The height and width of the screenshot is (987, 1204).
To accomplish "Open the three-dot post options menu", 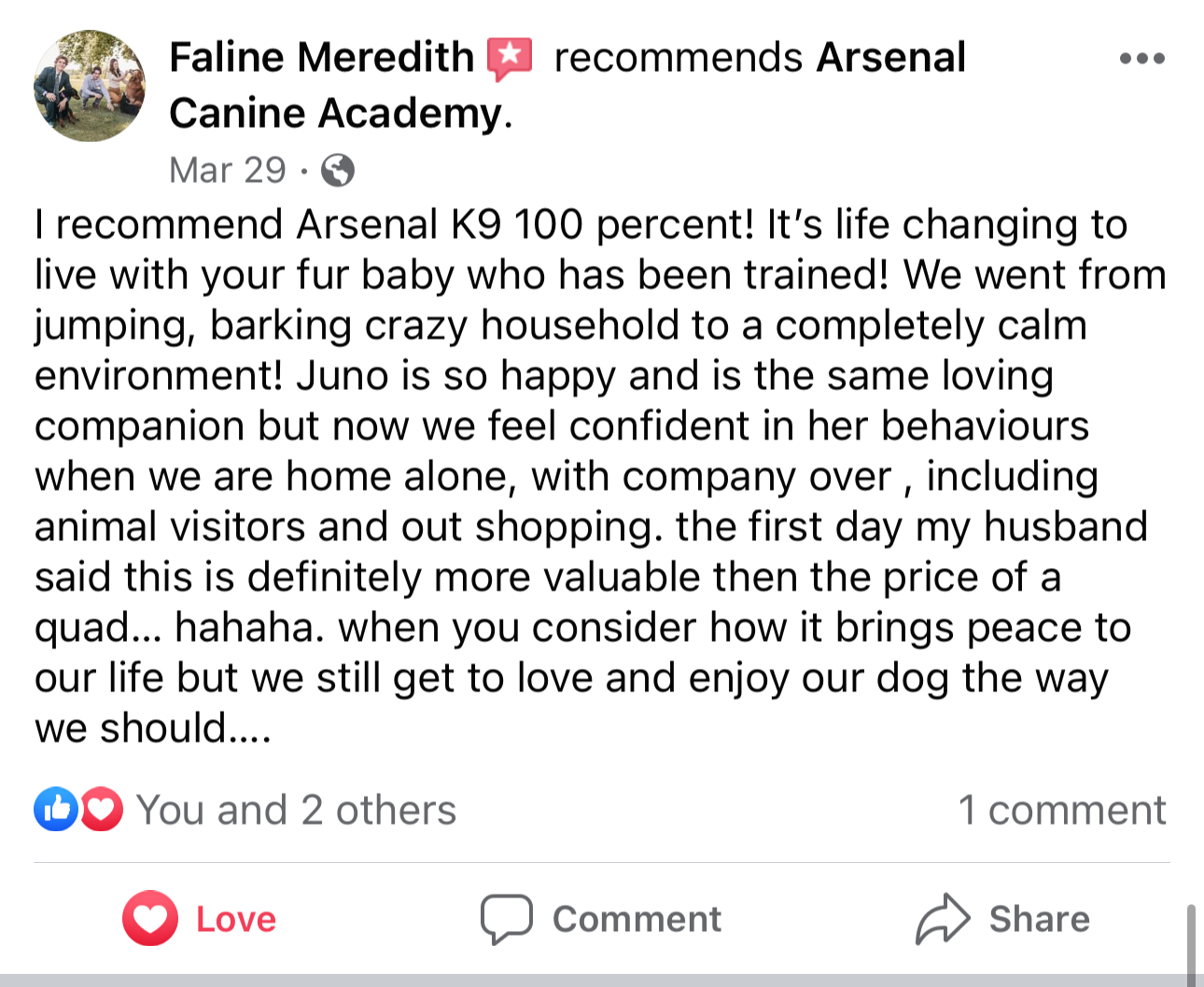I will pos(1141,59).
